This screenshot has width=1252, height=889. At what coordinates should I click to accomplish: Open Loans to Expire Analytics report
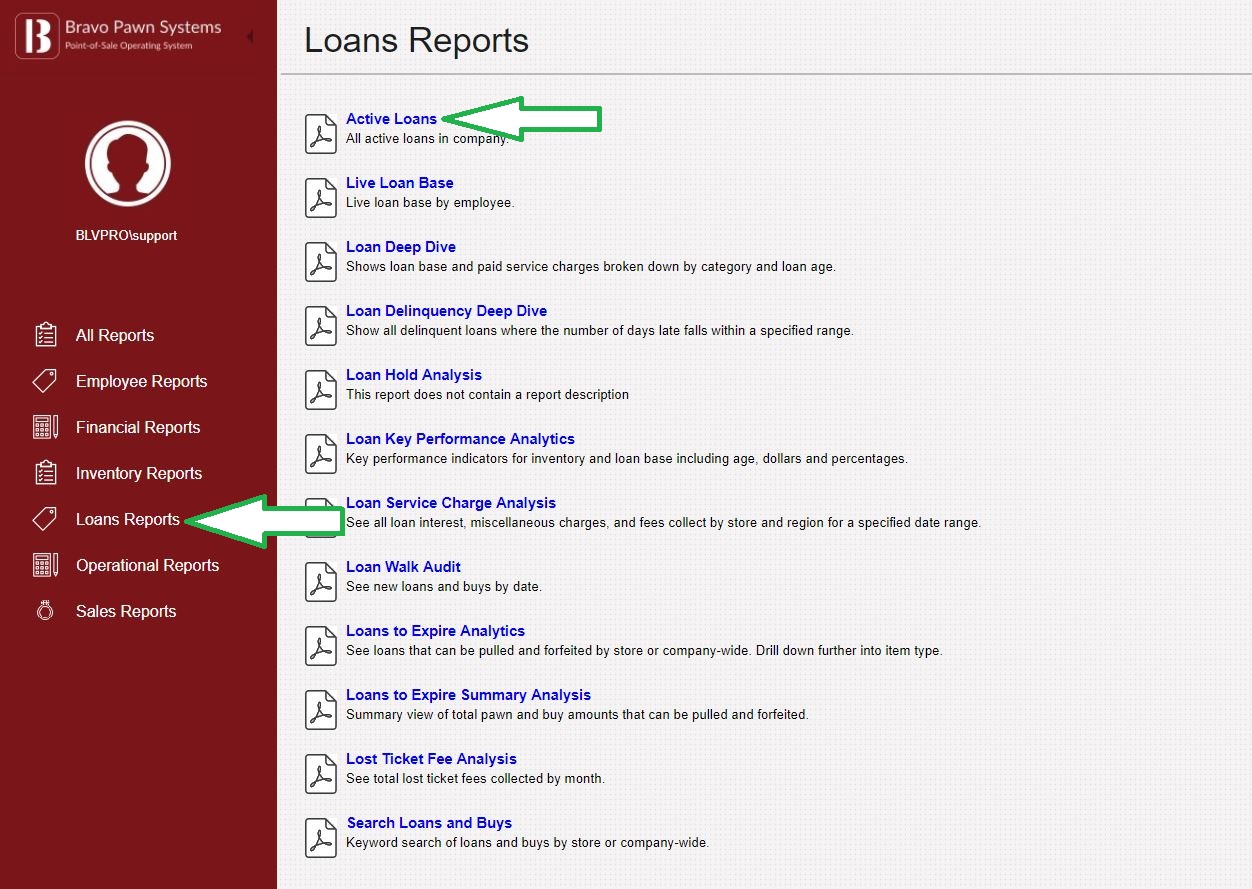point(435,631)
